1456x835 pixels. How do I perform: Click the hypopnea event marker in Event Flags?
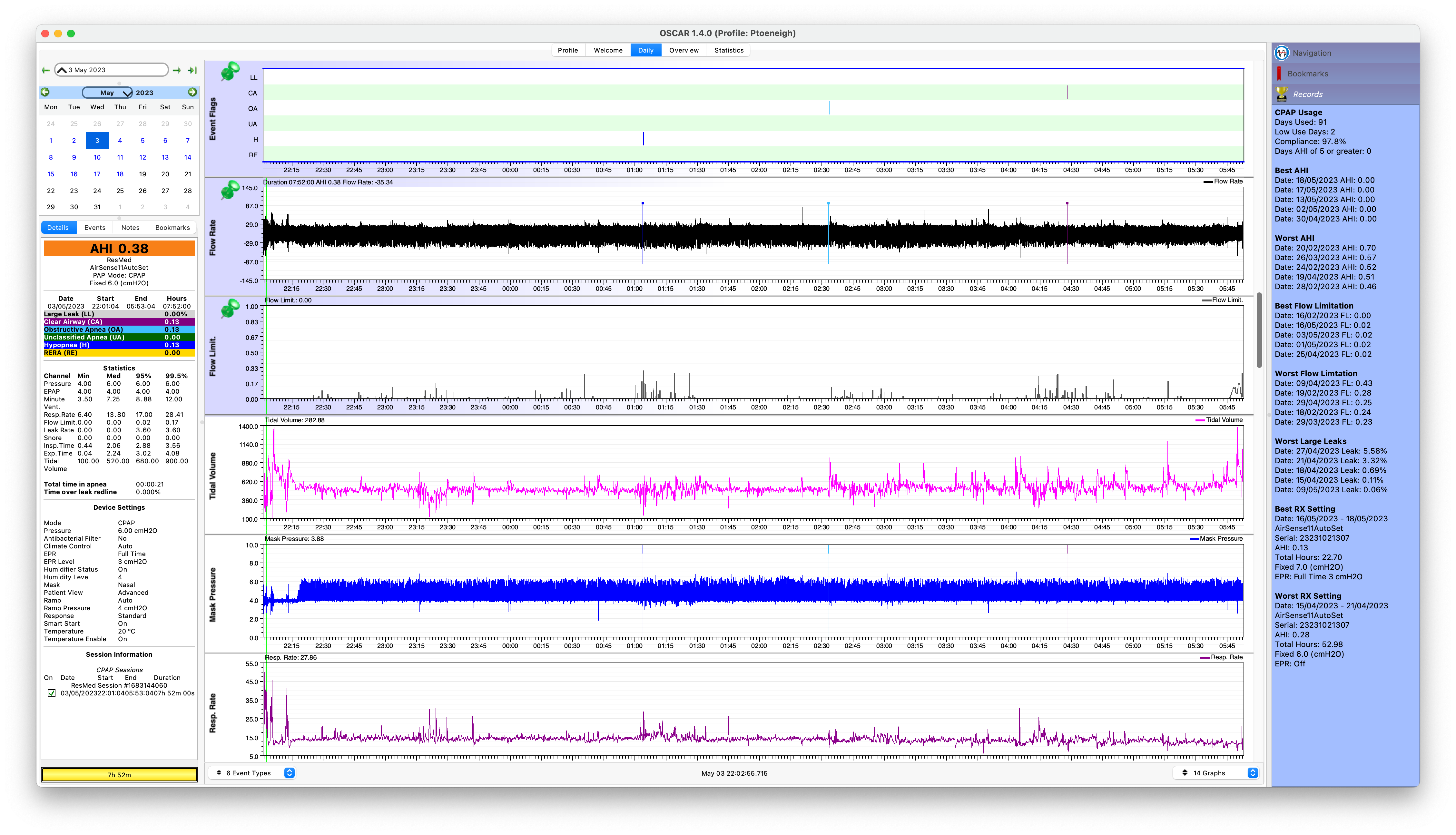644,139
